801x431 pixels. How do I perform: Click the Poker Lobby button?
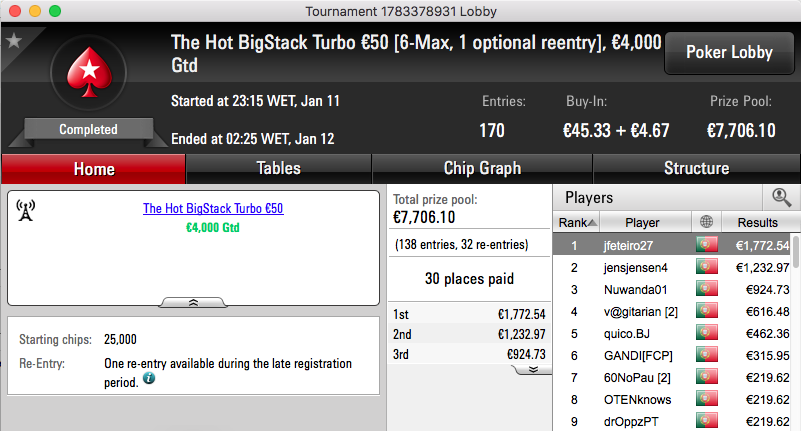(729, 53)
